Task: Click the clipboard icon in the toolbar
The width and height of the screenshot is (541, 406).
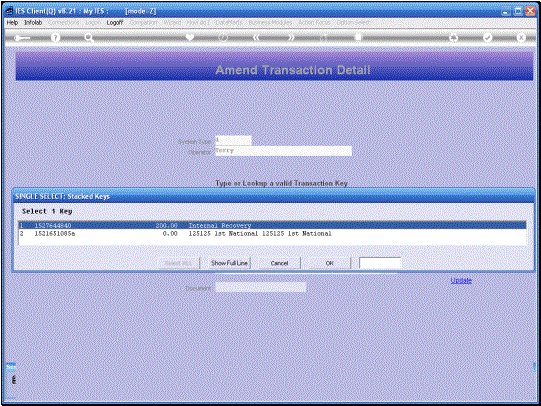Action: coord(358,37)
